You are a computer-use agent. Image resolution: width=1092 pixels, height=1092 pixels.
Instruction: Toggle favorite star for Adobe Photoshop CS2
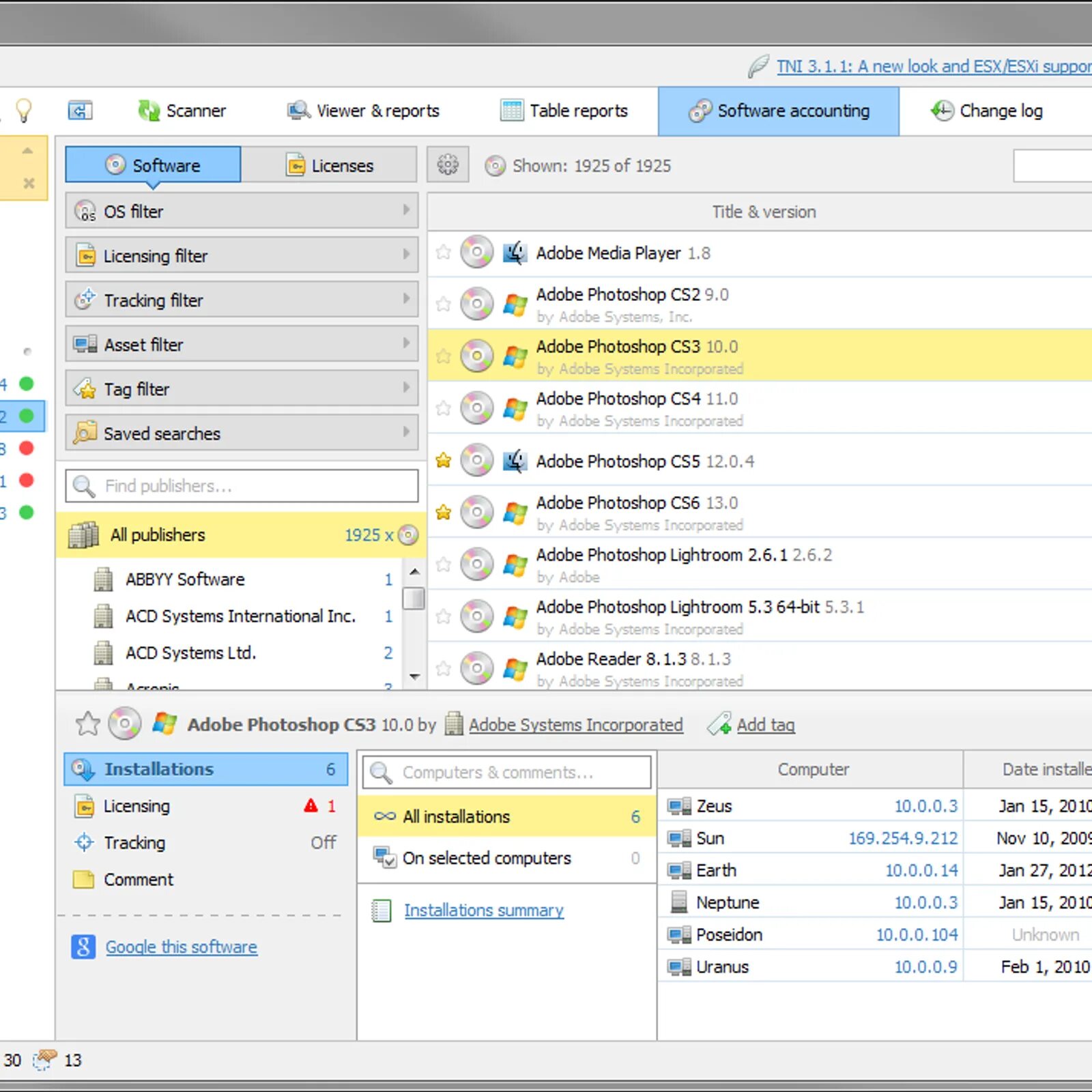pyautogui.click(x=444, y=304)
